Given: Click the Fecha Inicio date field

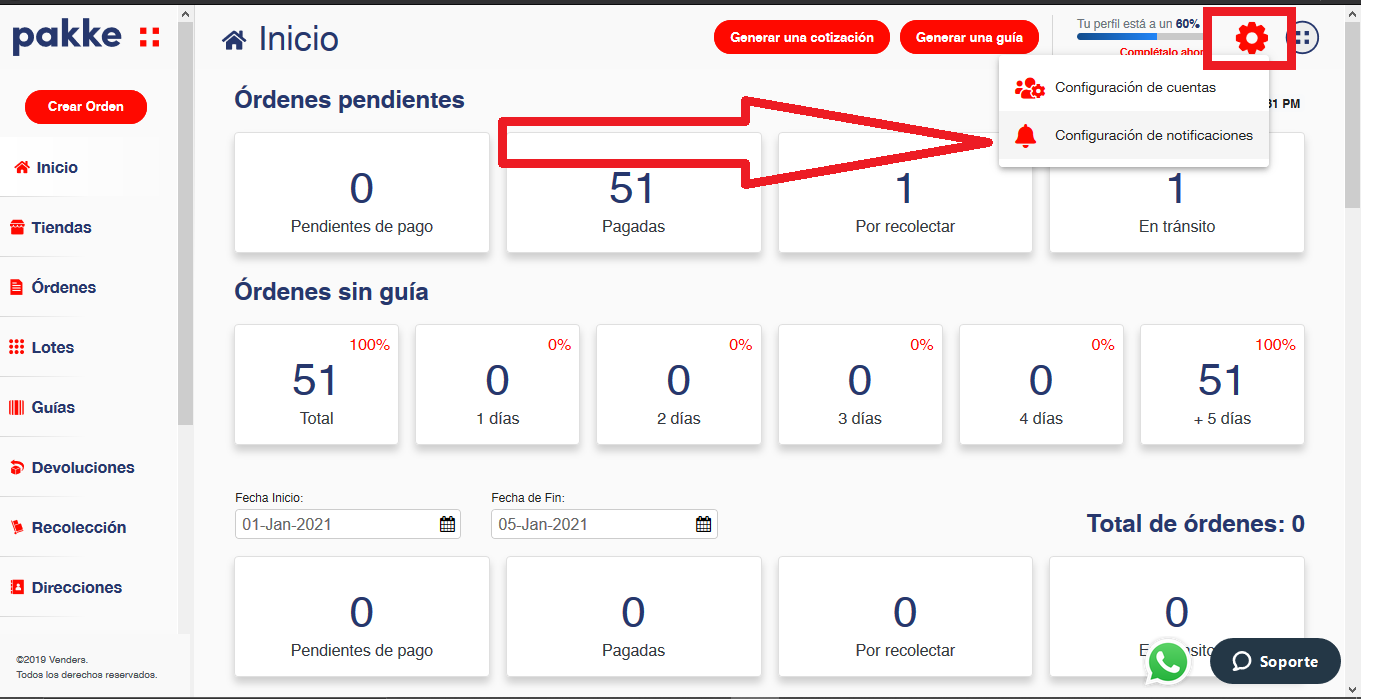Looking at the screenshot, I should click(x=335, y=524).
